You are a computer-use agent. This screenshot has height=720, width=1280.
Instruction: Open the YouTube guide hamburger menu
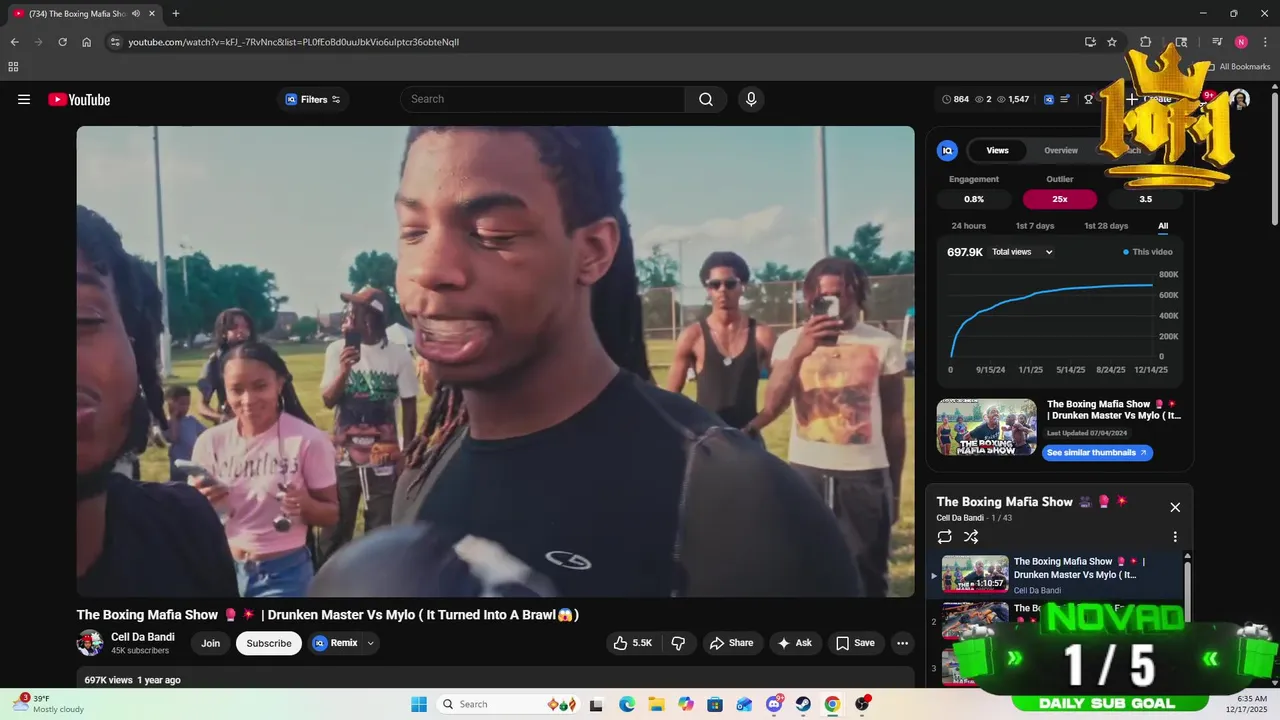point(24,99)
